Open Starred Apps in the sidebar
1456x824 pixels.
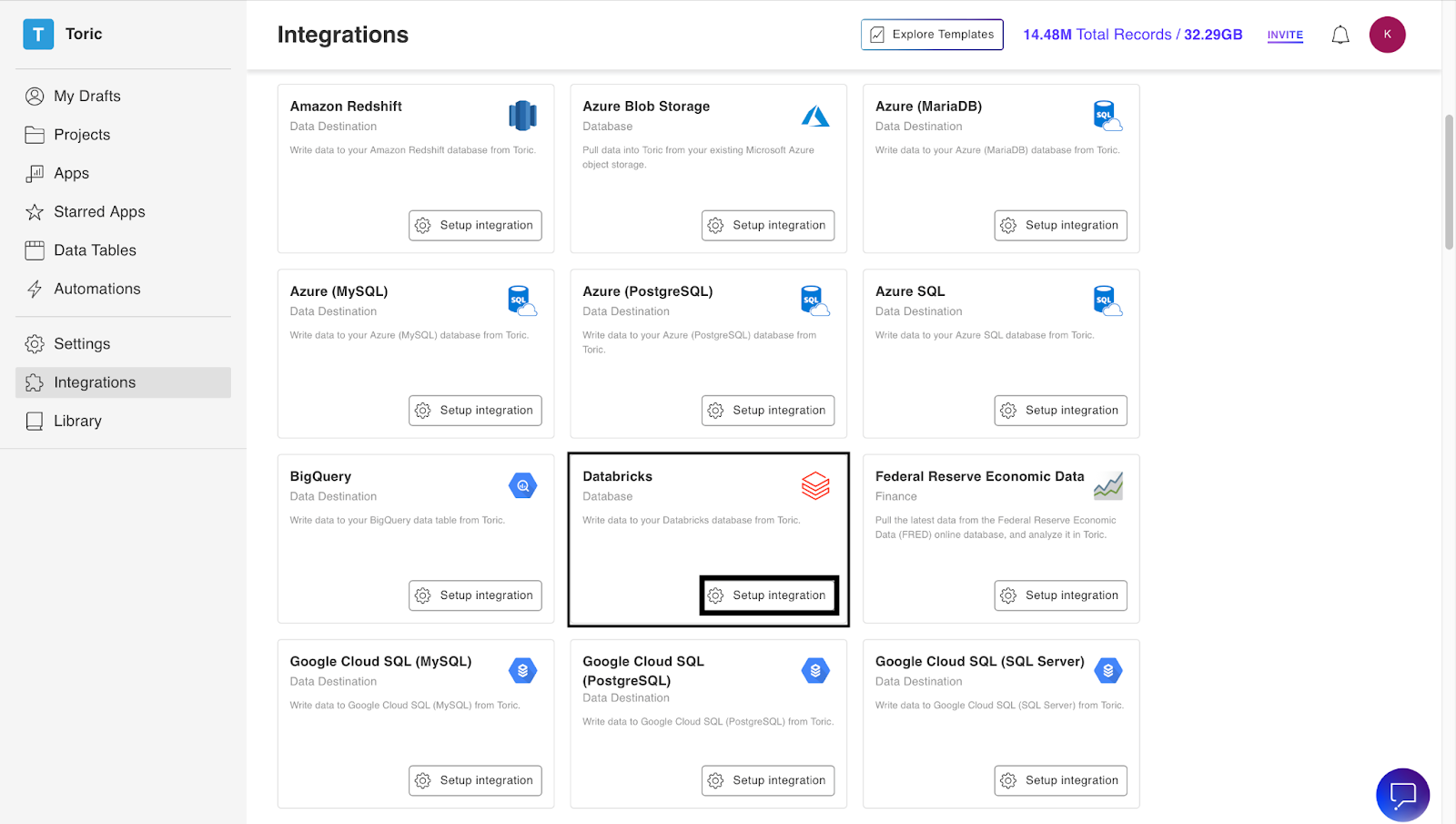coord(123,211)
